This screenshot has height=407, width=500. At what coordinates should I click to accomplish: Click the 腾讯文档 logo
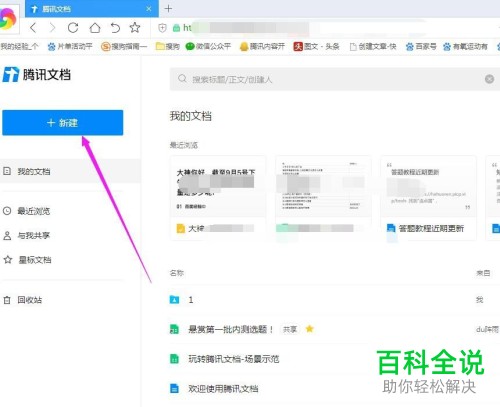click(37, 74)
